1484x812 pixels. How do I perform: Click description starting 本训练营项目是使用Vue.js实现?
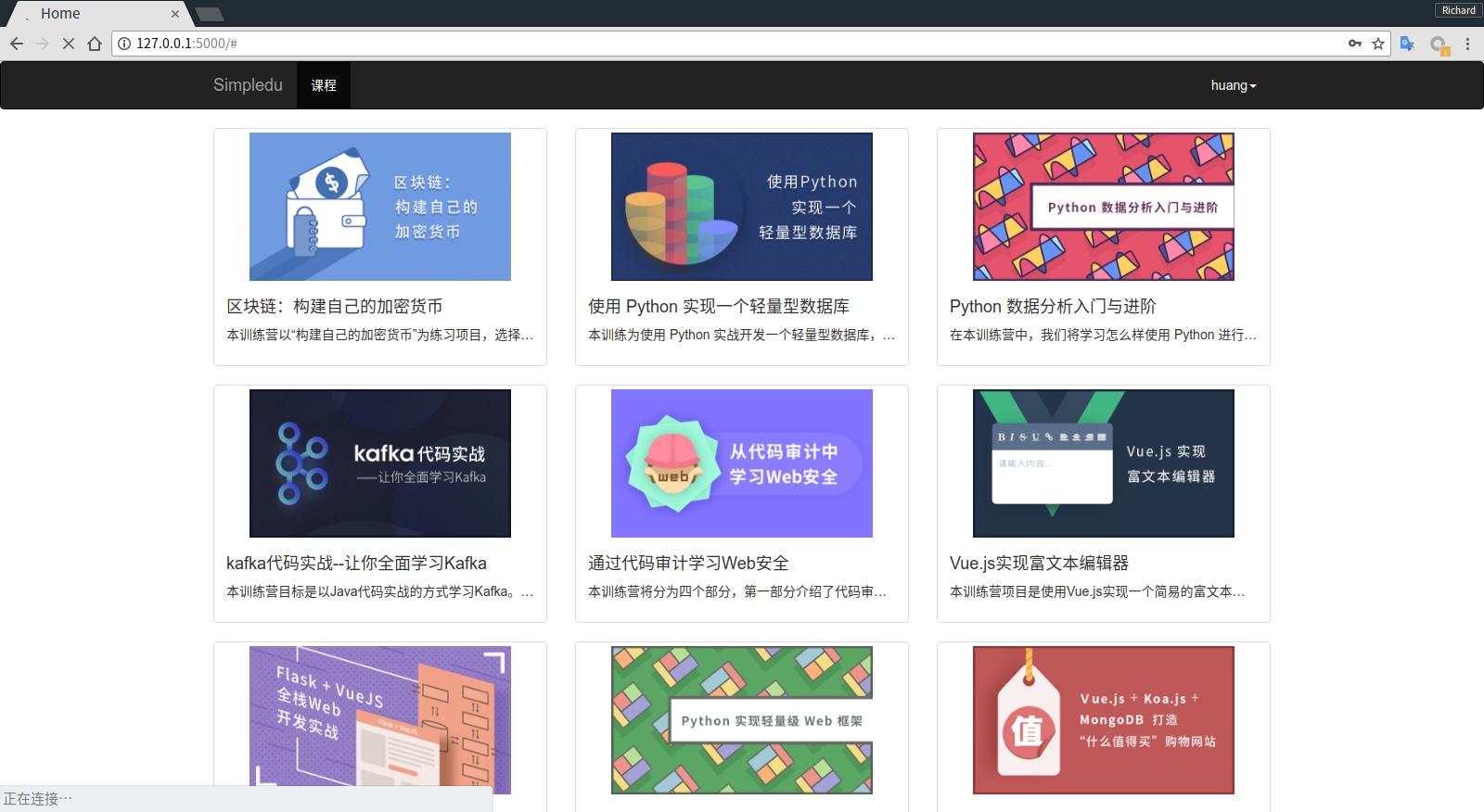pyautogui.click(x=1097, y=591)
